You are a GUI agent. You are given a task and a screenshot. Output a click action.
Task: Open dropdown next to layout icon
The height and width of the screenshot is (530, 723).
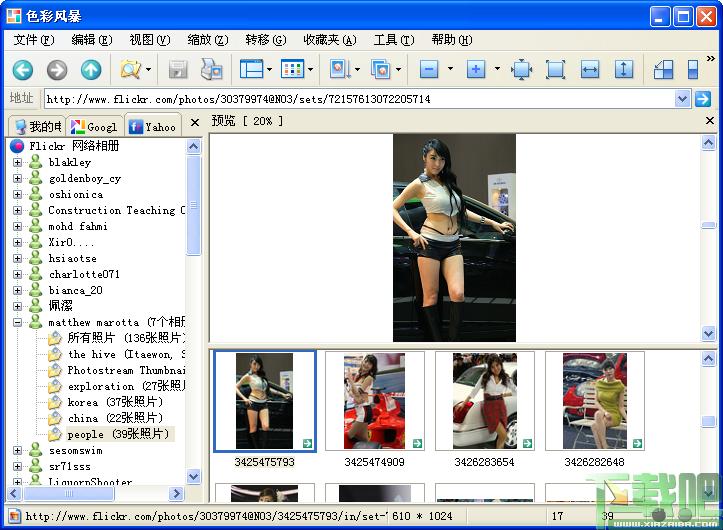pos(269,70)
